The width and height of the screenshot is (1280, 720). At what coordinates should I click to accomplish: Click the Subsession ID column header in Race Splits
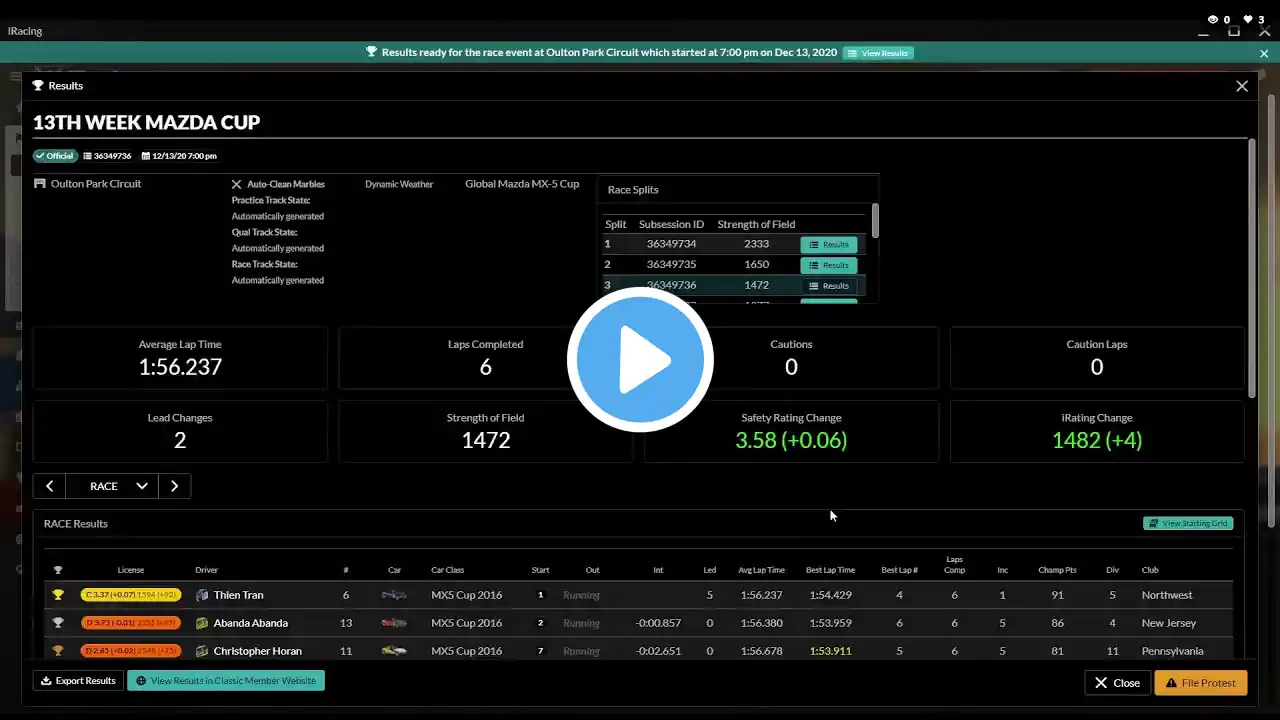(x=671, y=224)
